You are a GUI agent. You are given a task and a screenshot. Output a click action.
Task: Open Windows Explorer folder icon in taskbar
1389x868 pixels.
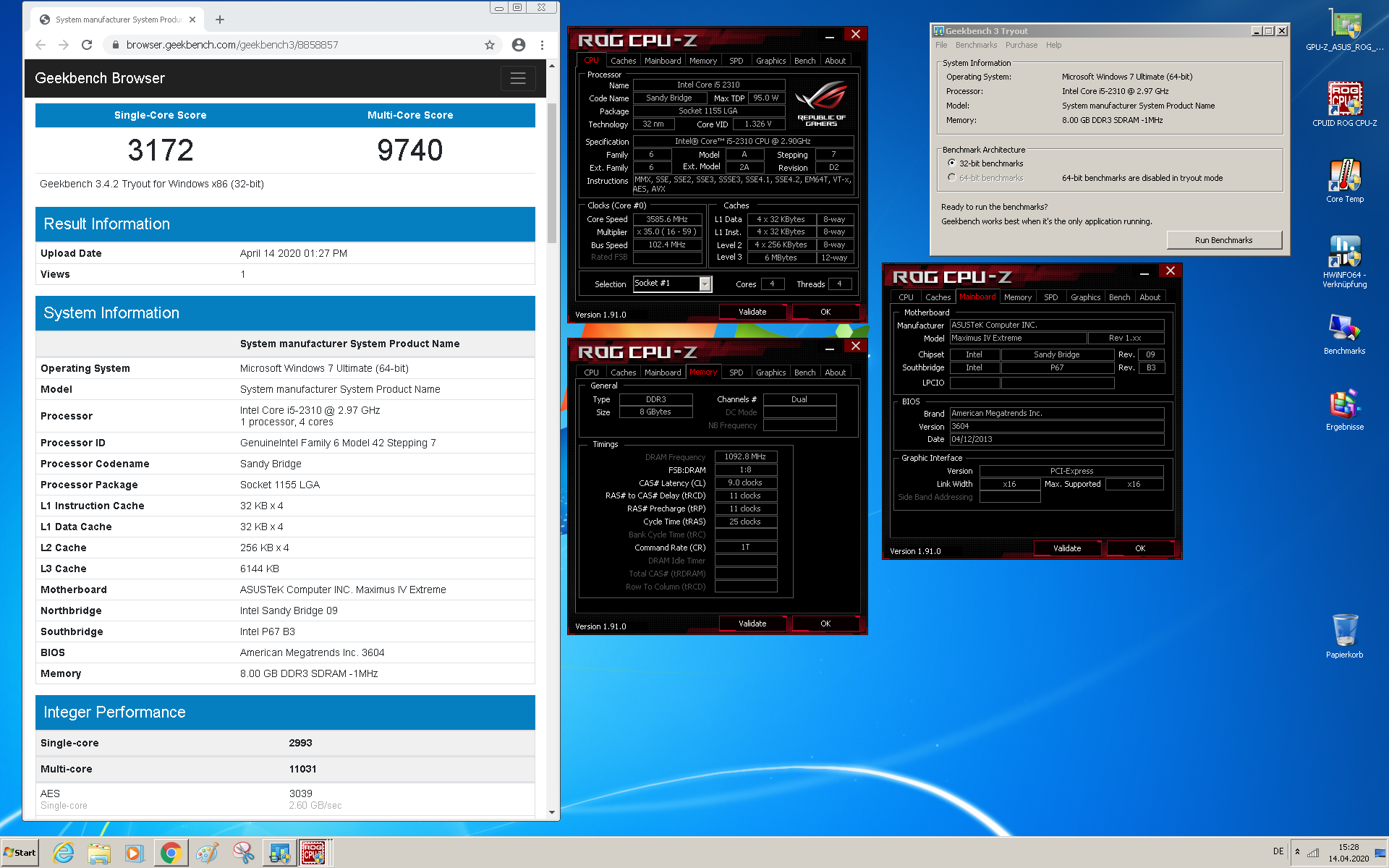pyautogui.click(x=98, y=853)
